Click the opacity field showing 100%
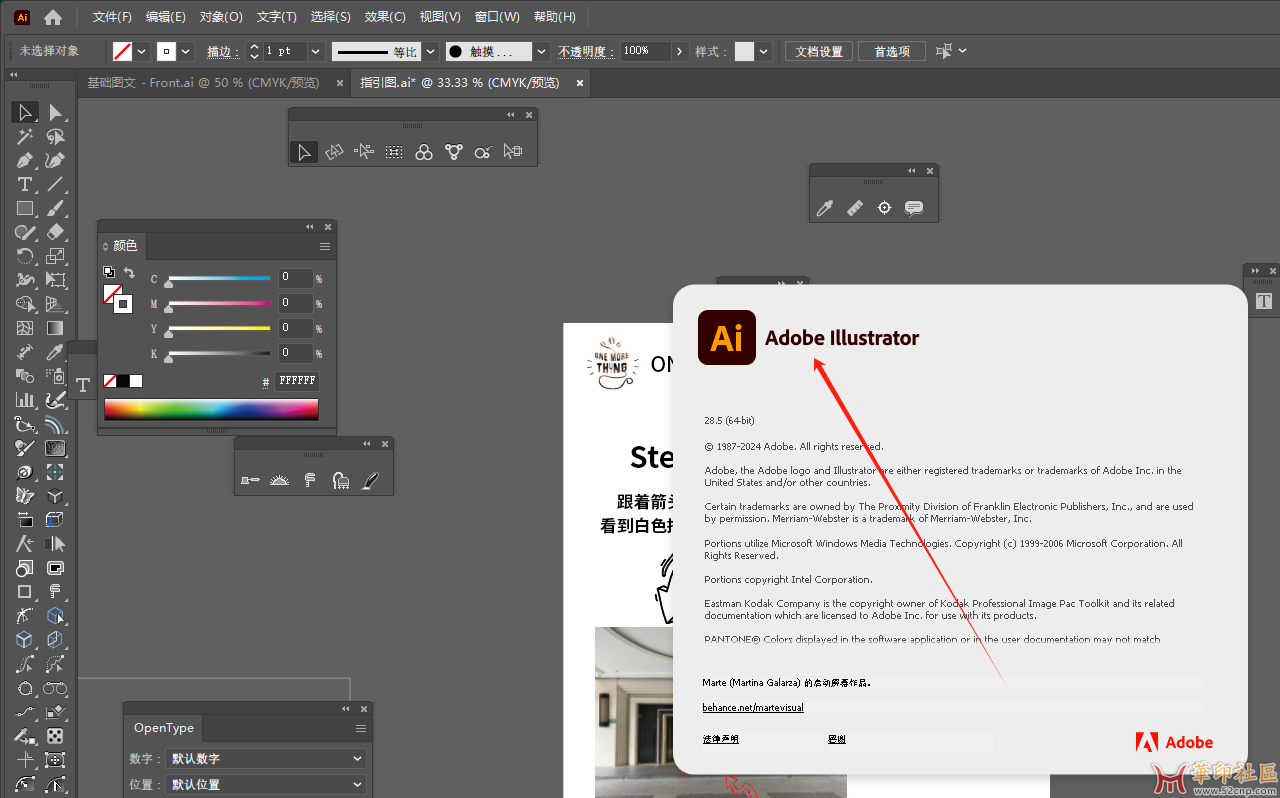The image size is (1280, 798). [x=645, y=51]
